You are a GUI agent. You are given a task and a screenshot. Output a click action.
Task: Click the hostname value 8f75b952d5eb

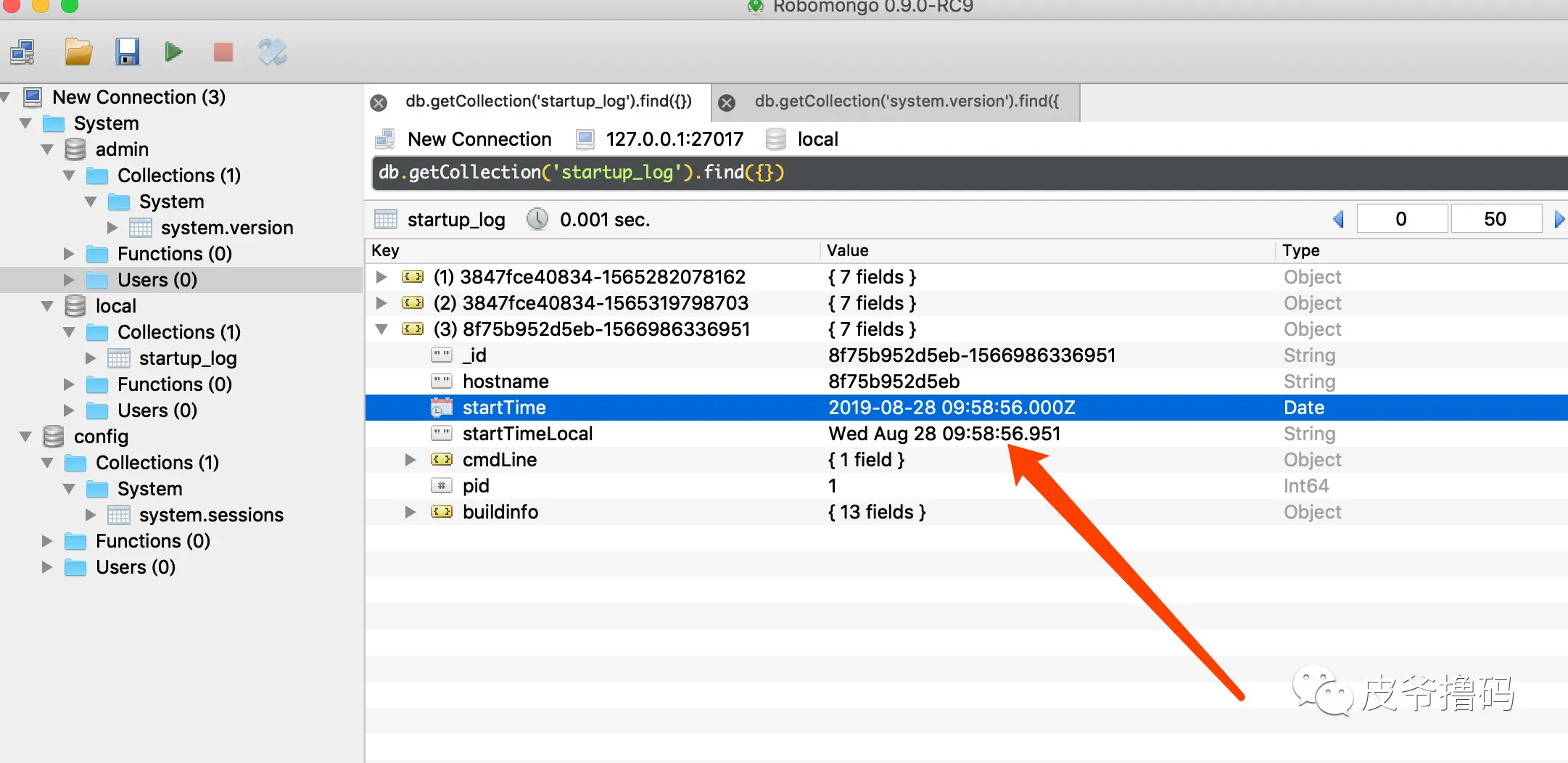pyautogui.click(x=894, y=381)
